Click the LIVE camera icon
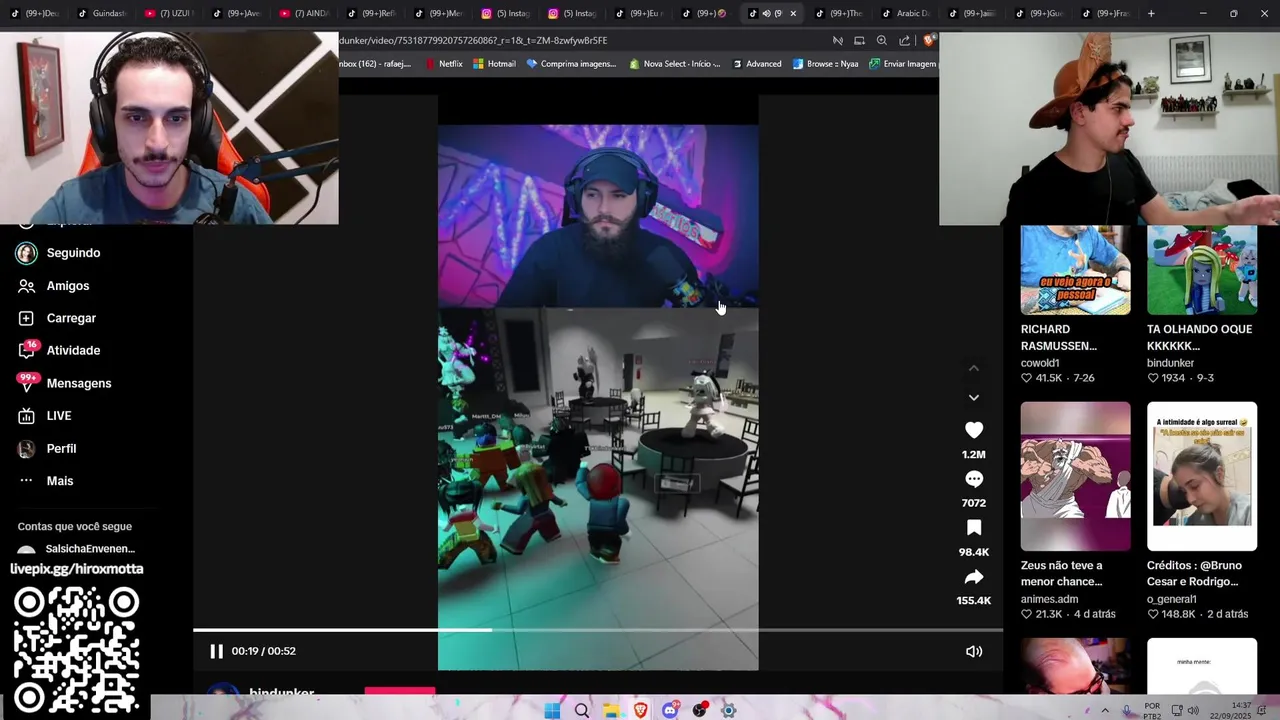This screenshot has width=1280, height=720. [26, 416]
